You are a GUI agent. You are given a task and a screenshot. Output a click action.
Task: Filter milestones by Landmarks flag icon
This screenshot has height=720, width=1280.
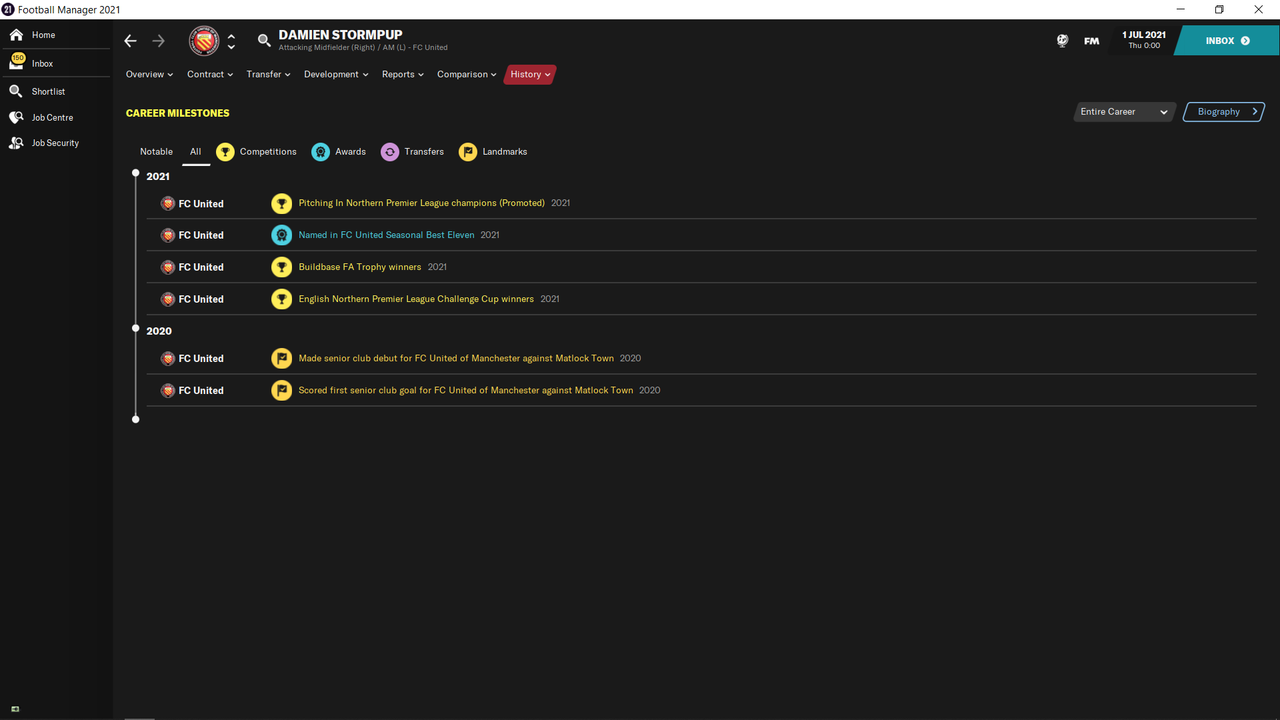[468, 152]
